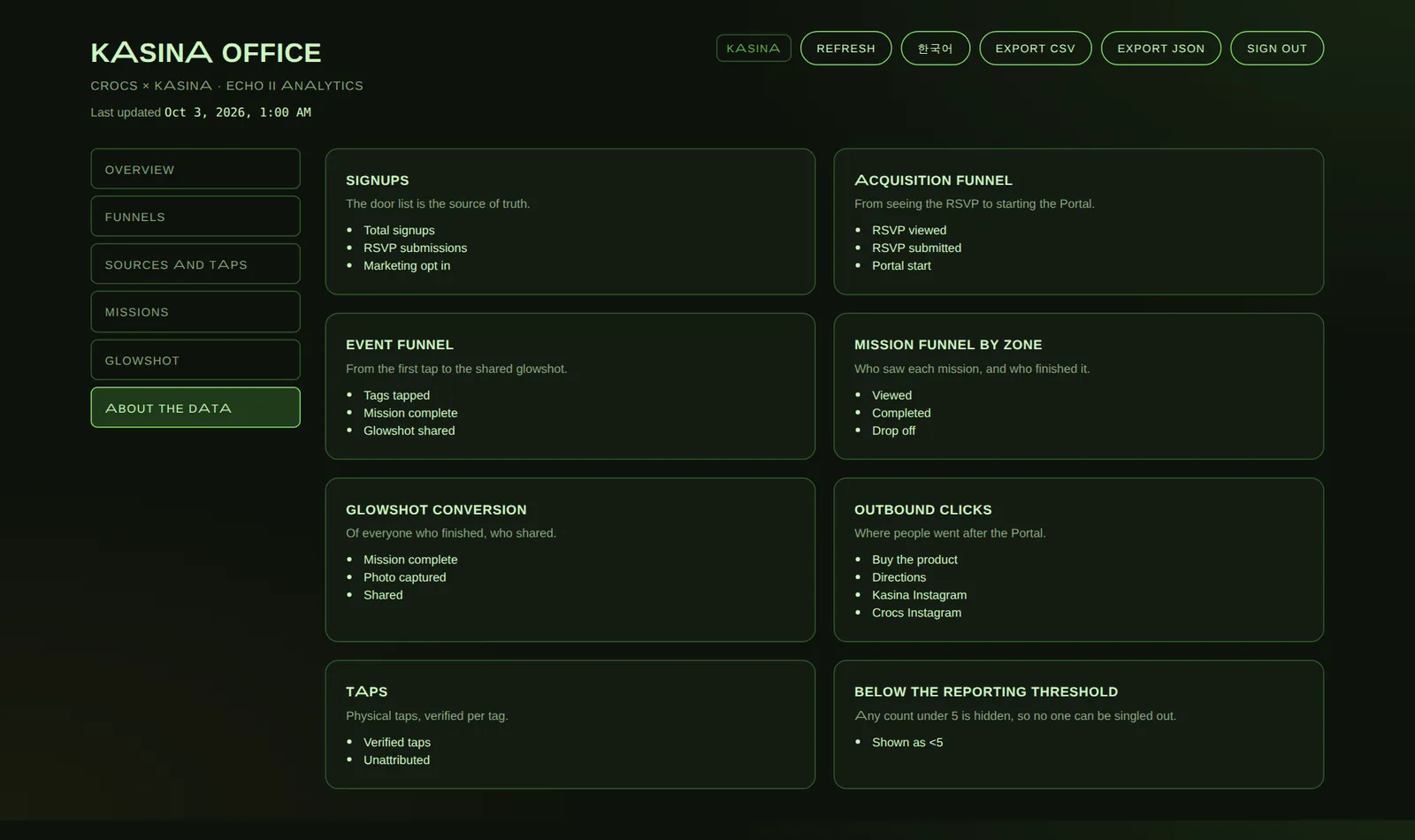Switch language to Korean (한국어)
The height and width of the screenshot is (840, 1415).
pos(936,49)
